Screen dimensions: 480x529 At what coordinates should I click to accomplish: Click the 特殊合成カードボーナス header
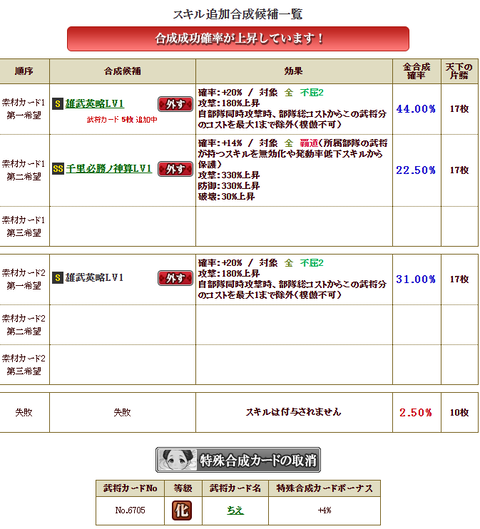(324, 488)
